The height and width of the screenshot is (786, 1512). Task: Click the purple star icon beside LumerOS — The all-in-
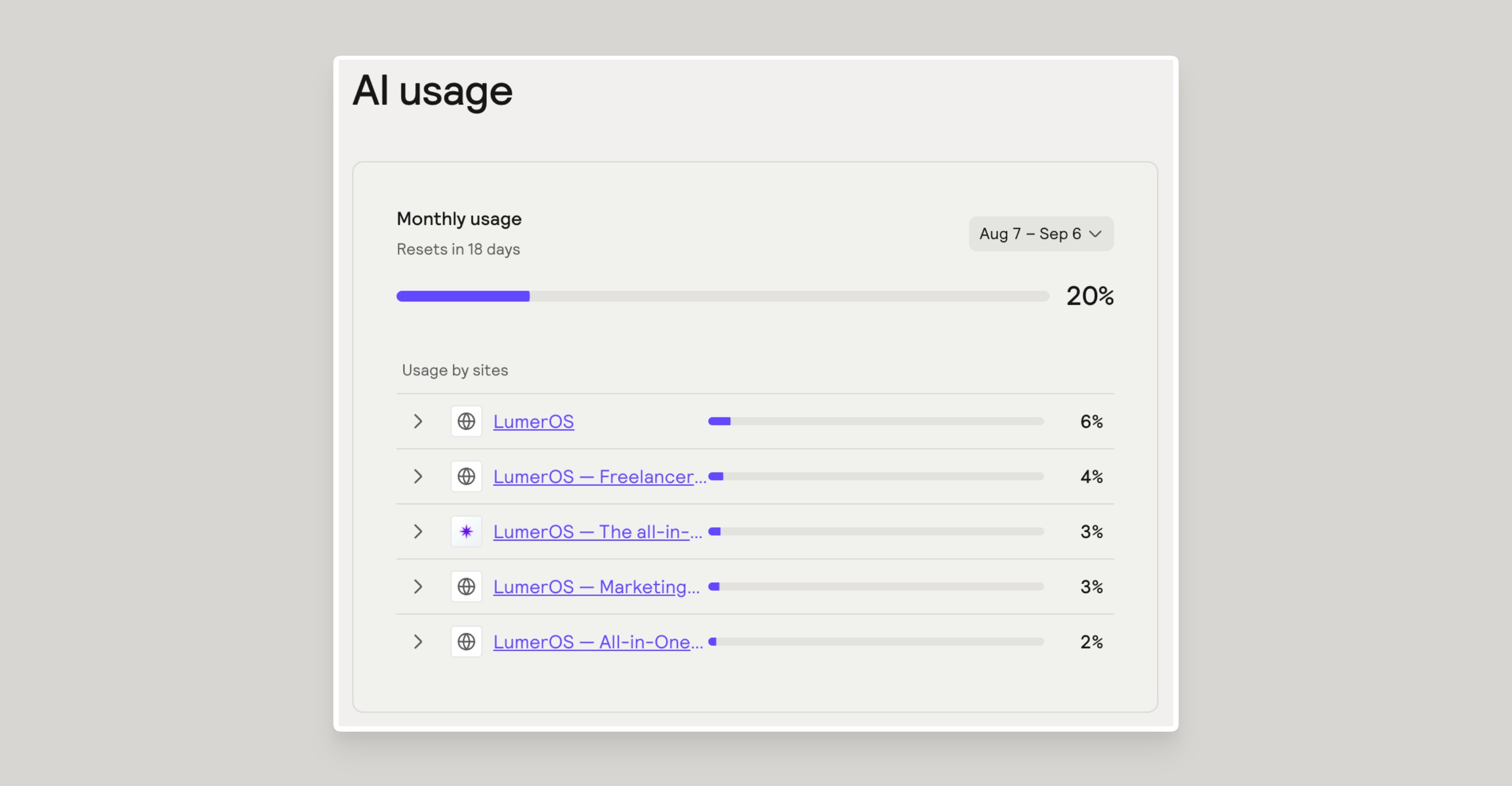[x=467, y=532]
